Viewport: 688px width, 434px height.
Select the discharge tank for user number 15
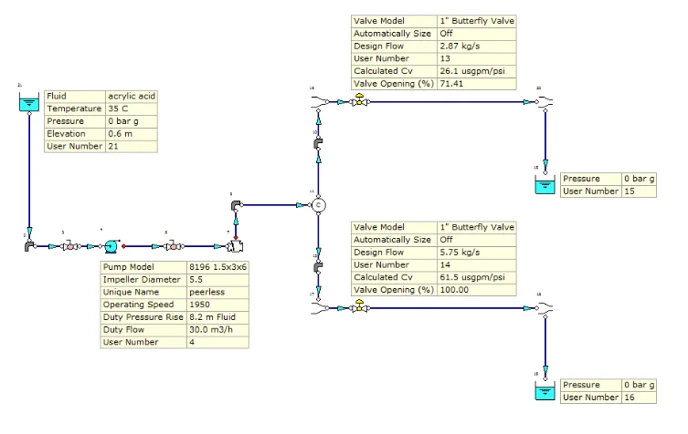[x=544, y=184]
